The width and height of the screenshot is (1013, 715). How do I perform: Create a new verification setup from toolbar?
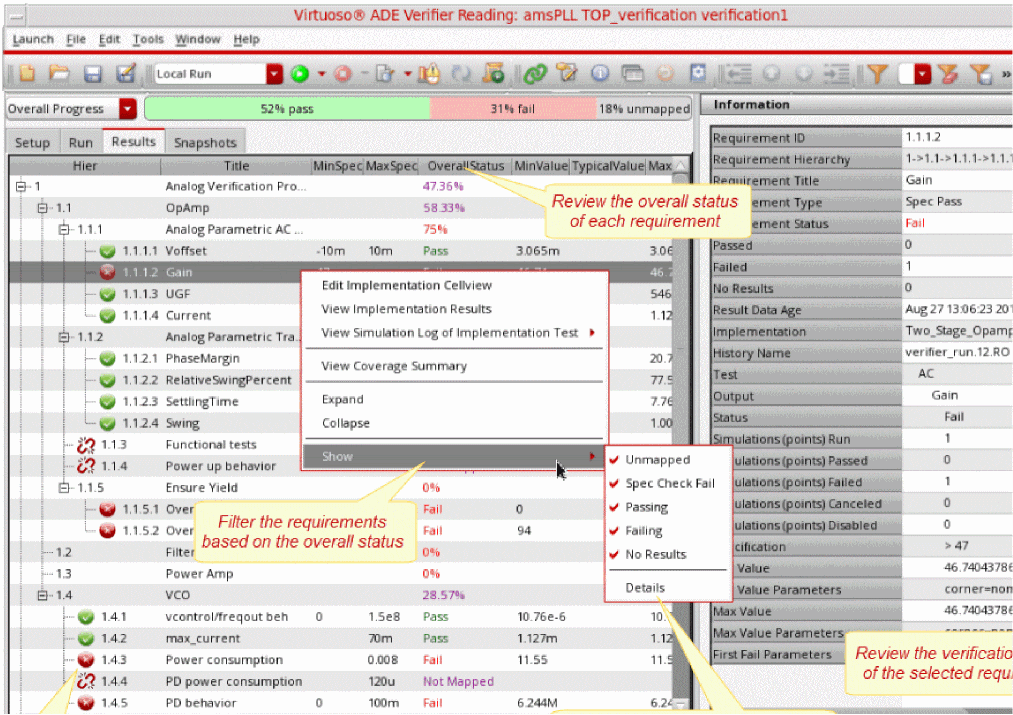coord(27,74)
